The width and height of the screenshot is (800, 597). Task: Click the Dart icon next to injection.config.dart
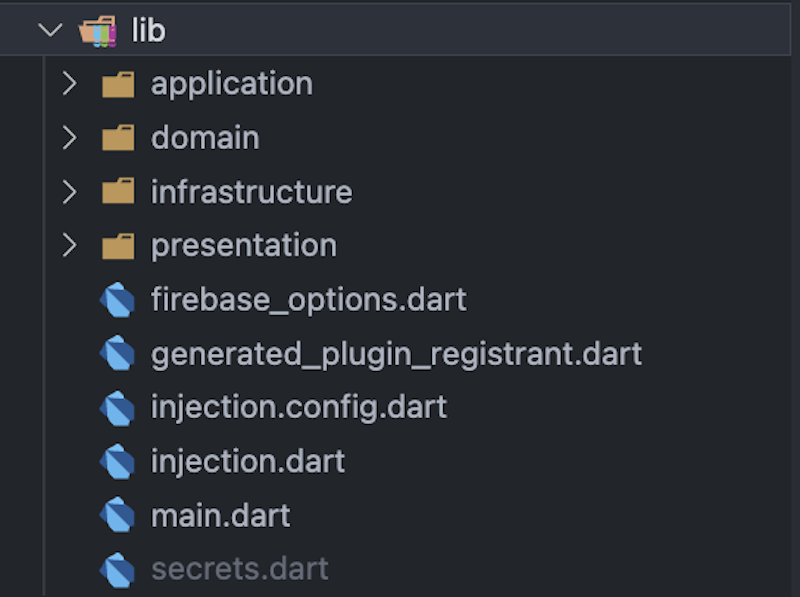[x=120, y=407]
